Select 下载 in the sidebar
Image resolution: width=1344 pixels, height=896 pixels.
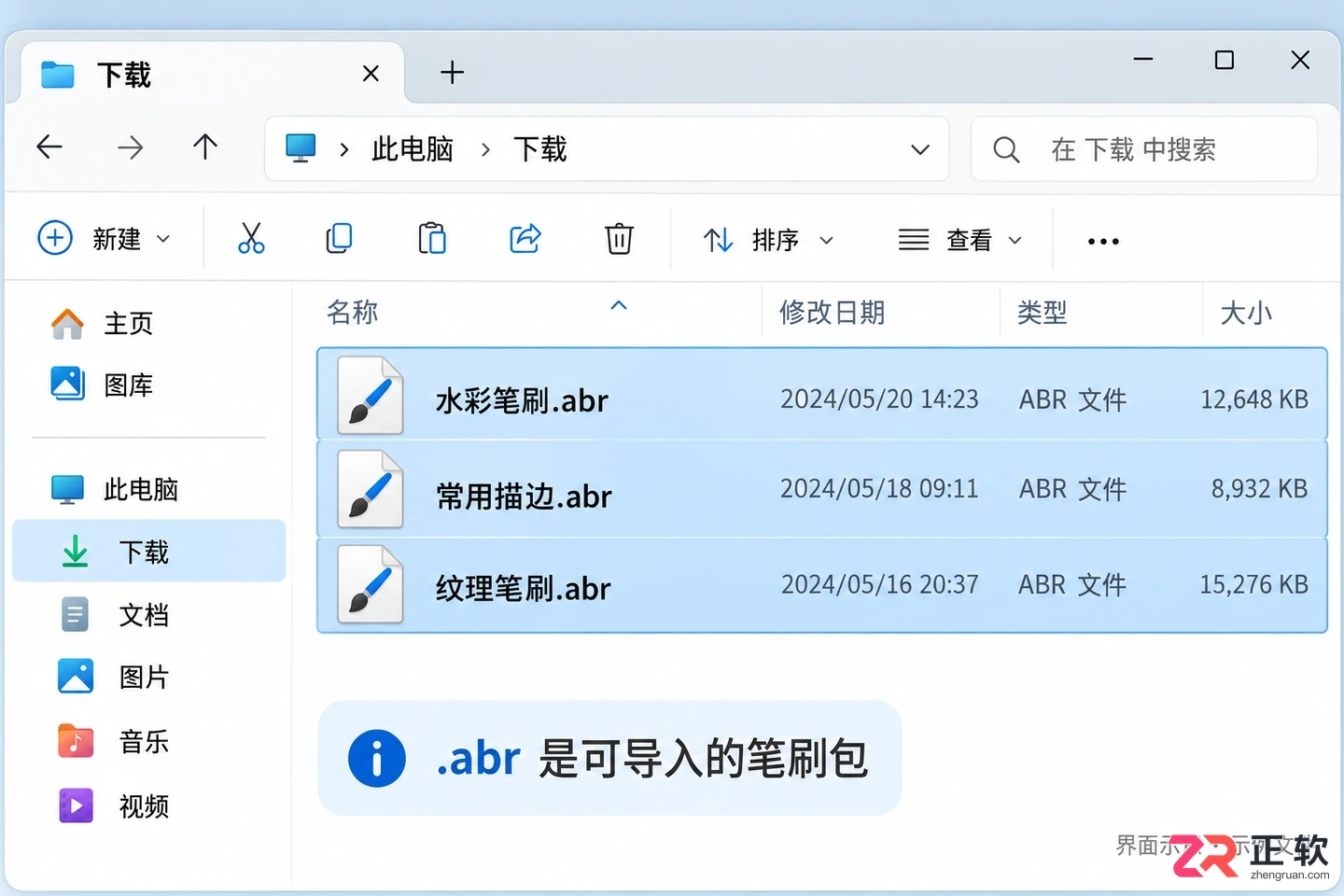(x=148, y=551)
